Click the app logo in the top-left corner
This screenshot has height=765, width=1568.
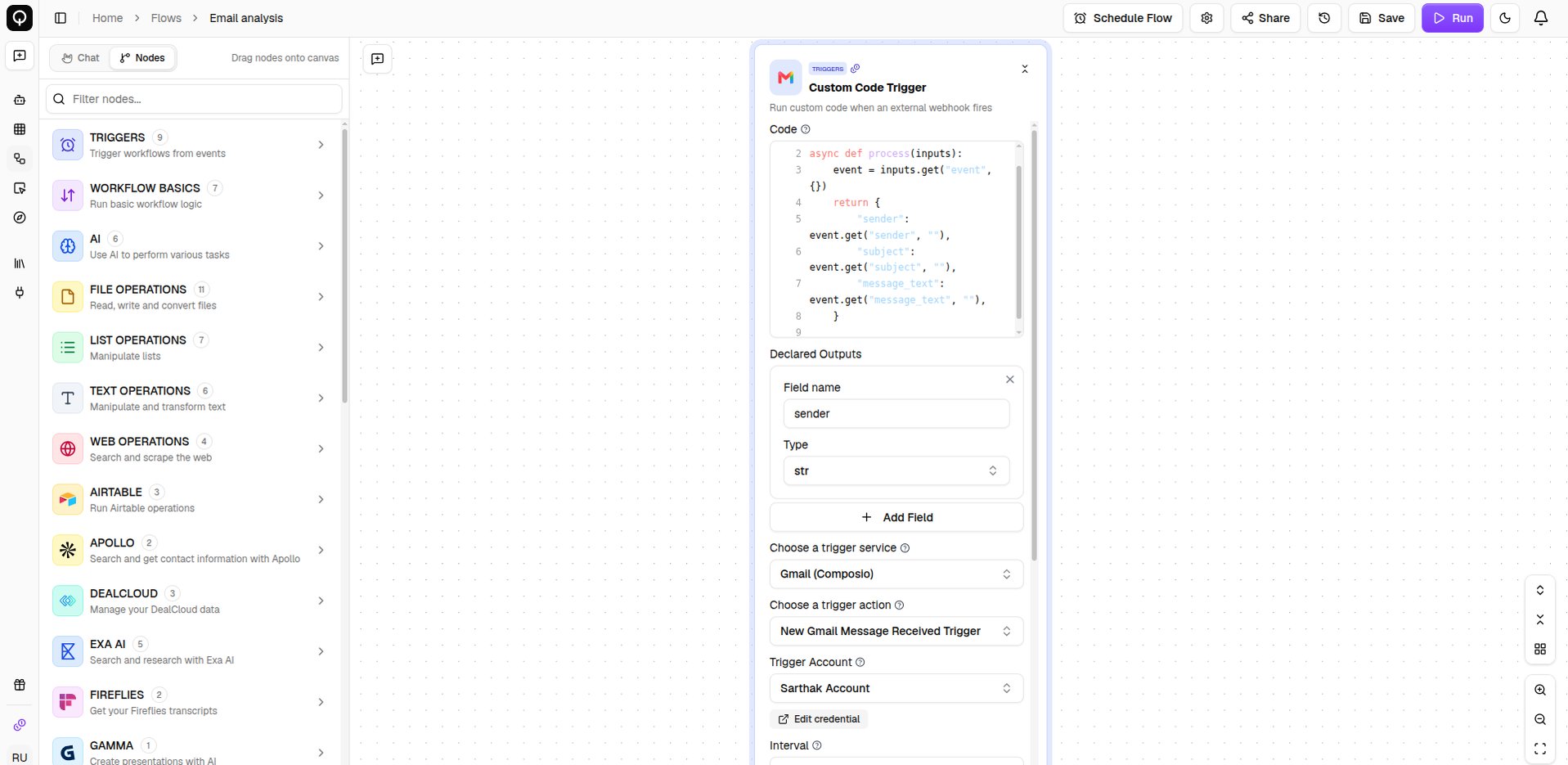point(20,18)
